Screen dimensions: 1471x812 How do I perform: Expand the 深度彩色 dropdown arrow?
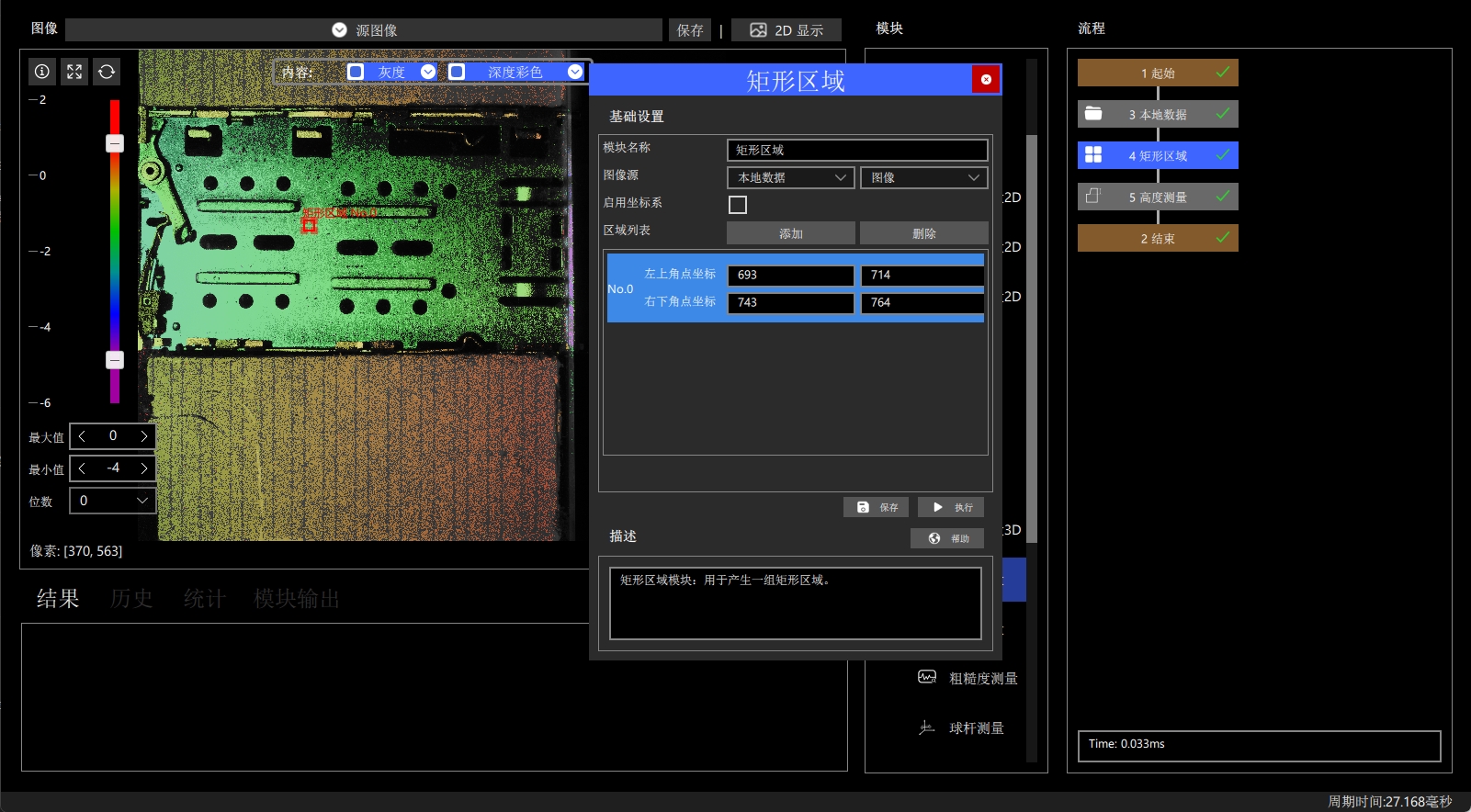pyautogui.click(x=575, y=72)
